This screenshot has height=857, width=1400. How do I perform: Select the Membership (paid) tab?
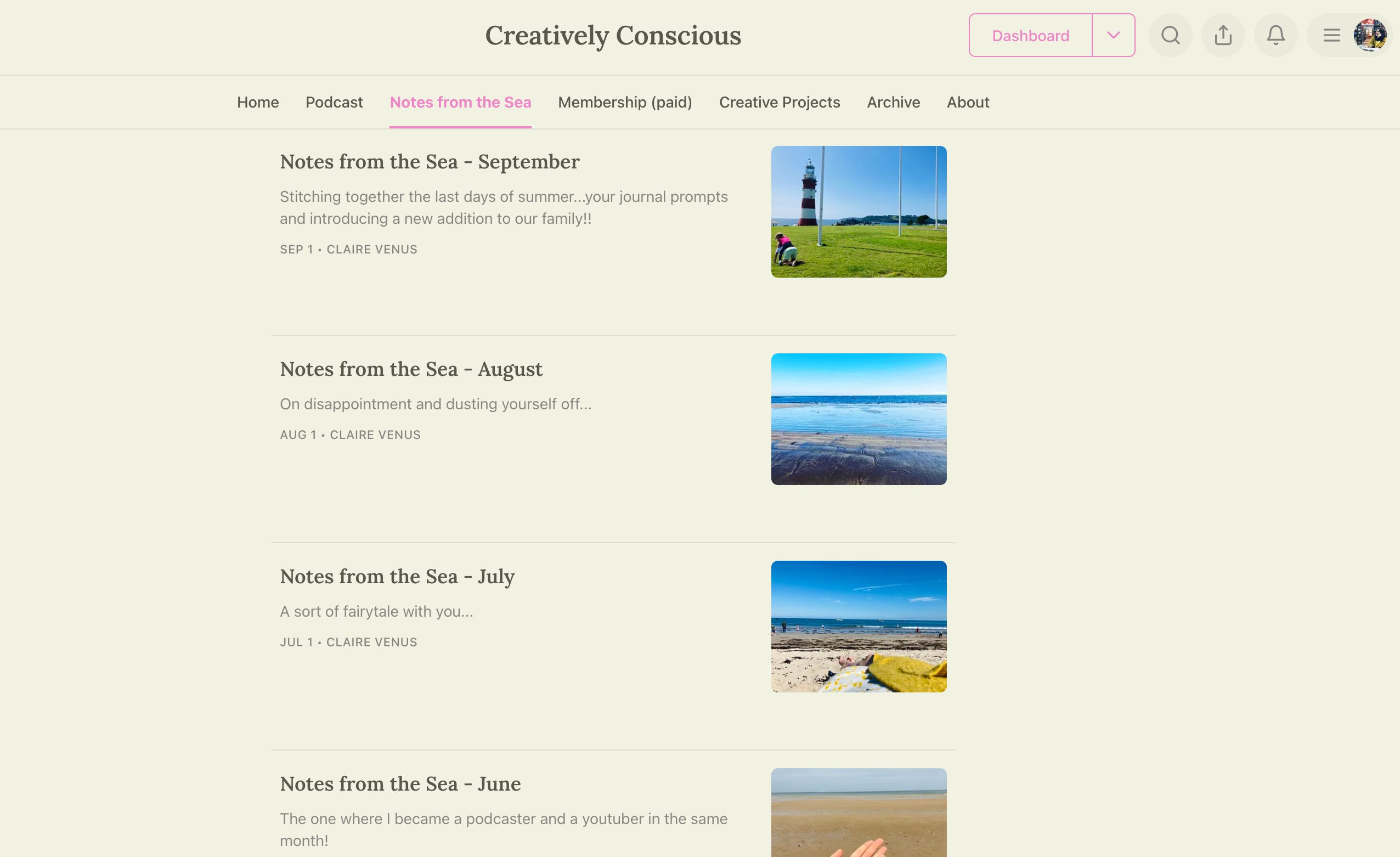[x=625, y=102]
